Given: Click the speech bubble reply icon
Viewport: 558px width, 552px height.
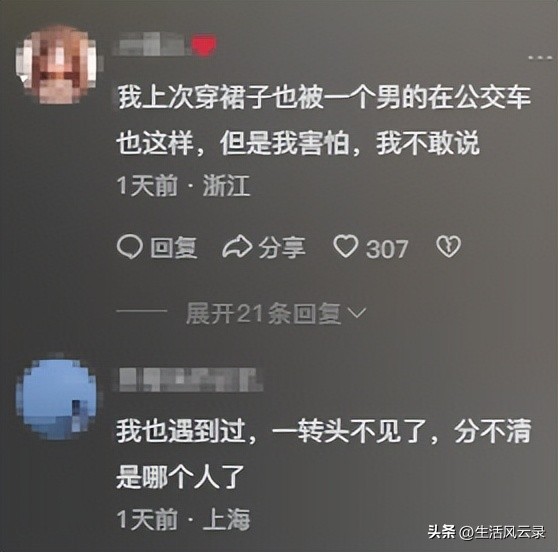Looking at the screenshot, I should [x=130, y=247].
